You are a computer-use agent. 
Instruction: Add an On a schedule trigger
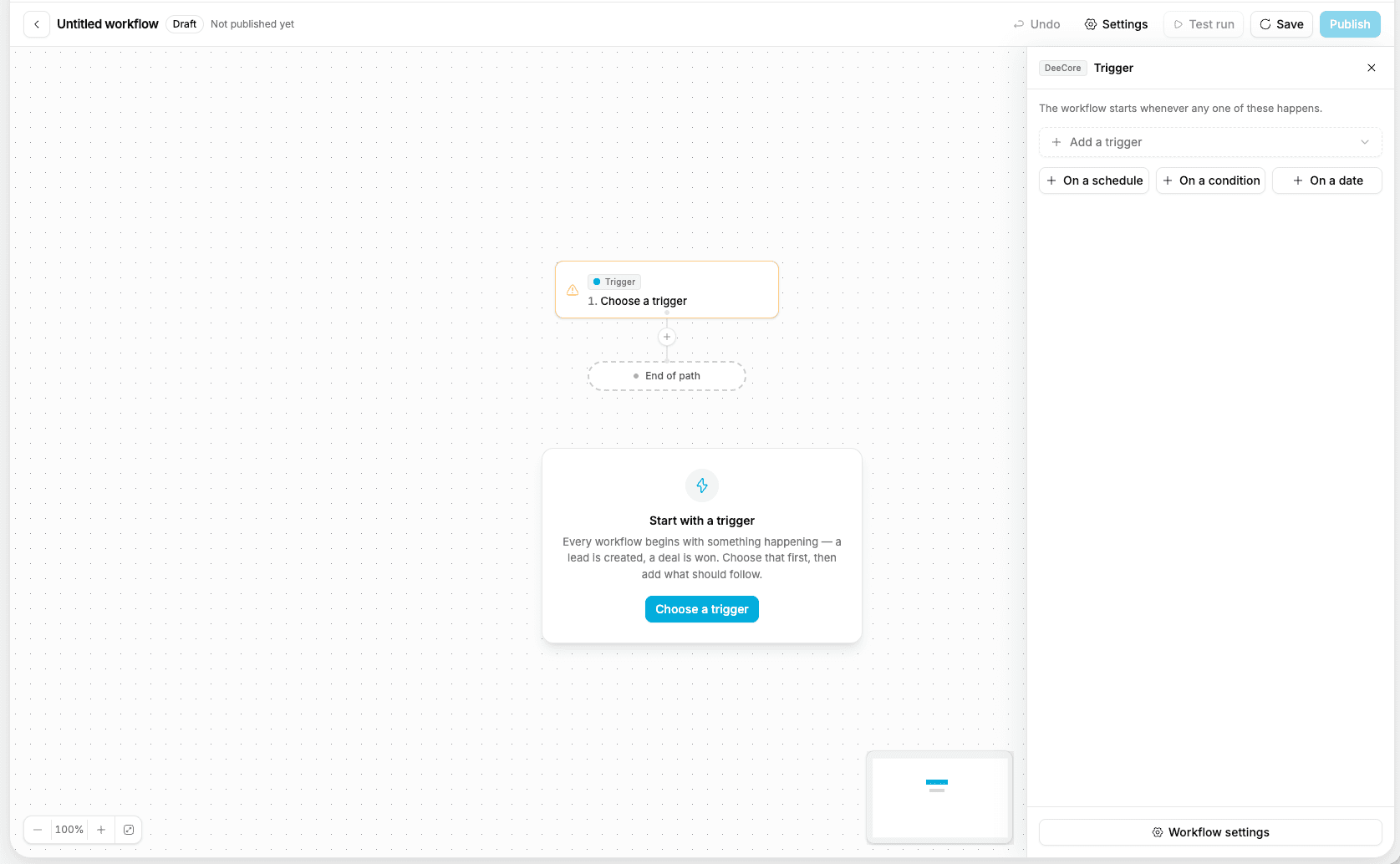pyautogui.click(x=1094, y=180)
